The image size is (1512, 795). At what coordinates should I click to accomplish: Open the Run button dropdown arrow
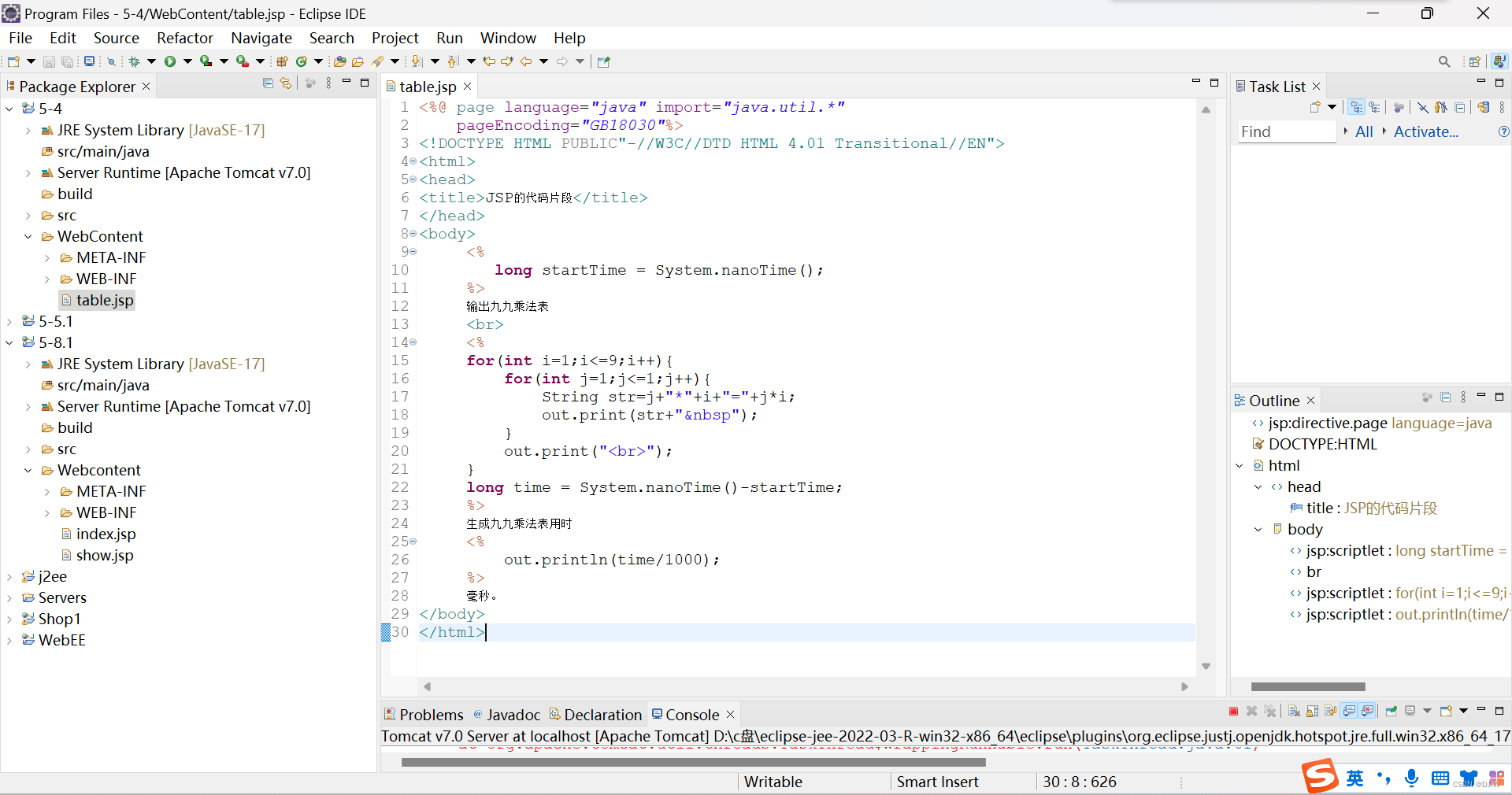187,61
